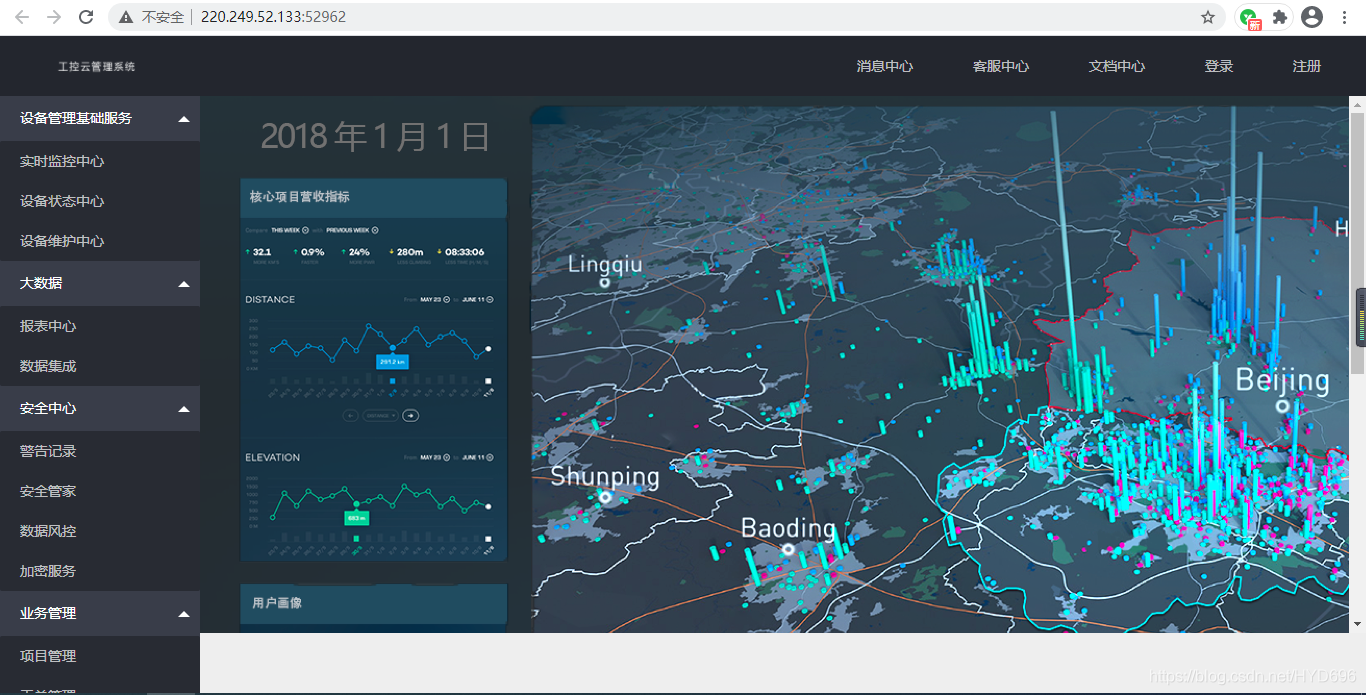
Task: Open the green extension with the red badge
Action: (1250, 18)
